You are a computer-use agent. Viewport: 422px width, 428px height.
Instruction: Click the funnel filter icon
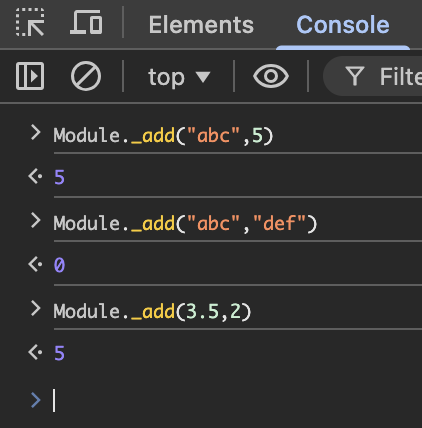pyautogui.click(x=355, y=76)
